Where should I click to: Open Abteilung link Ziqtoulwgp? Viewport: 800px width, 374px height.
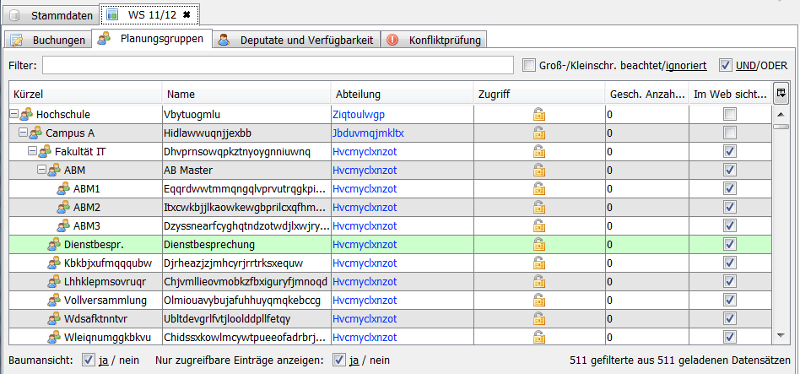[358, 115]
